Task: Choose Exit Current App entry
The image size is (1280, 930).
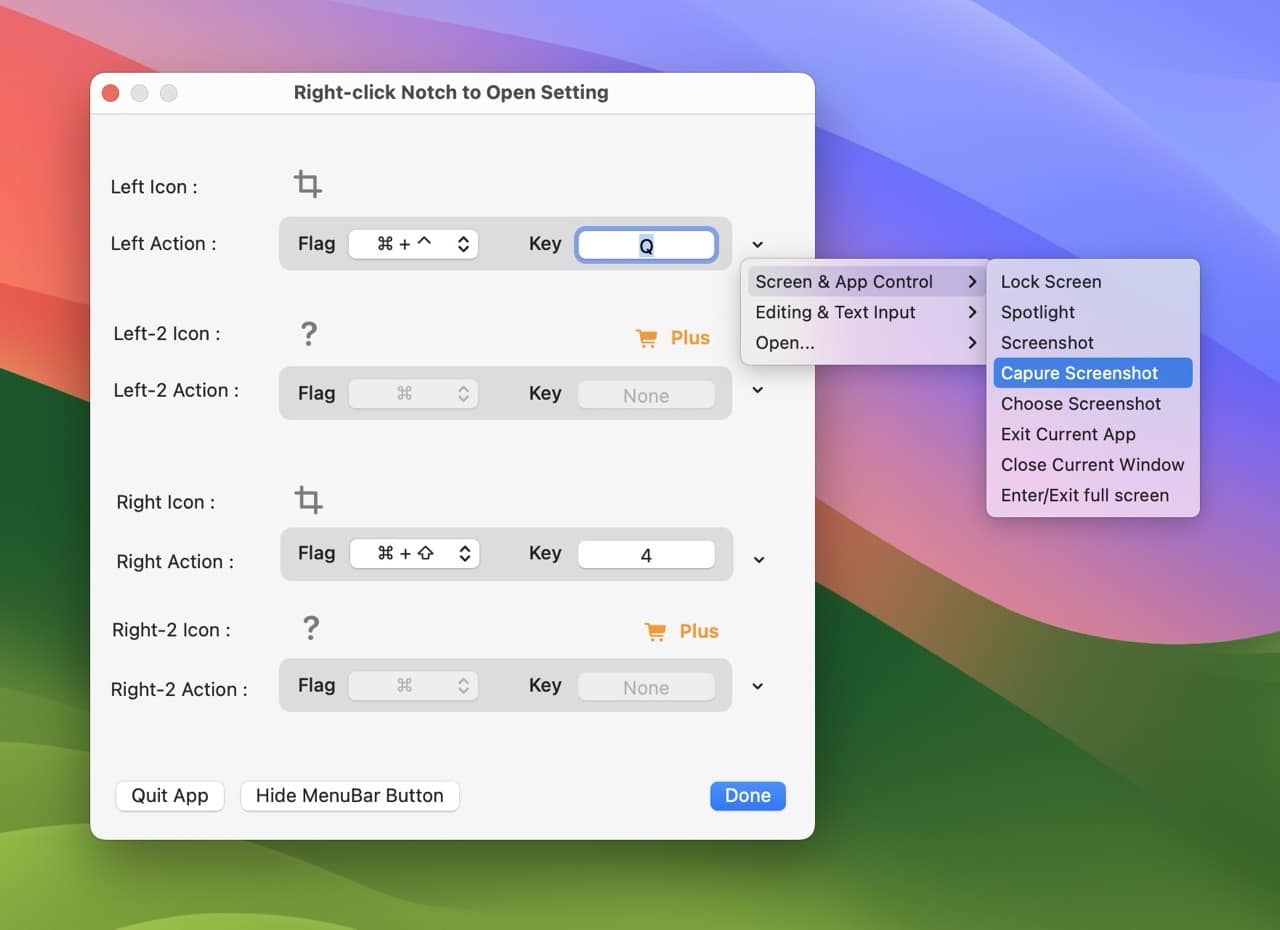Action: click(x=1092, y=434)
